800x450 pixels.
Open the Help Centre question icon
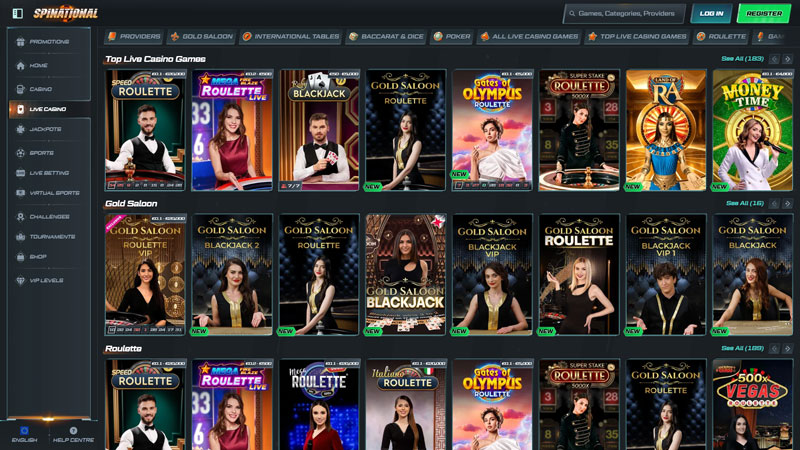[73, 431]
